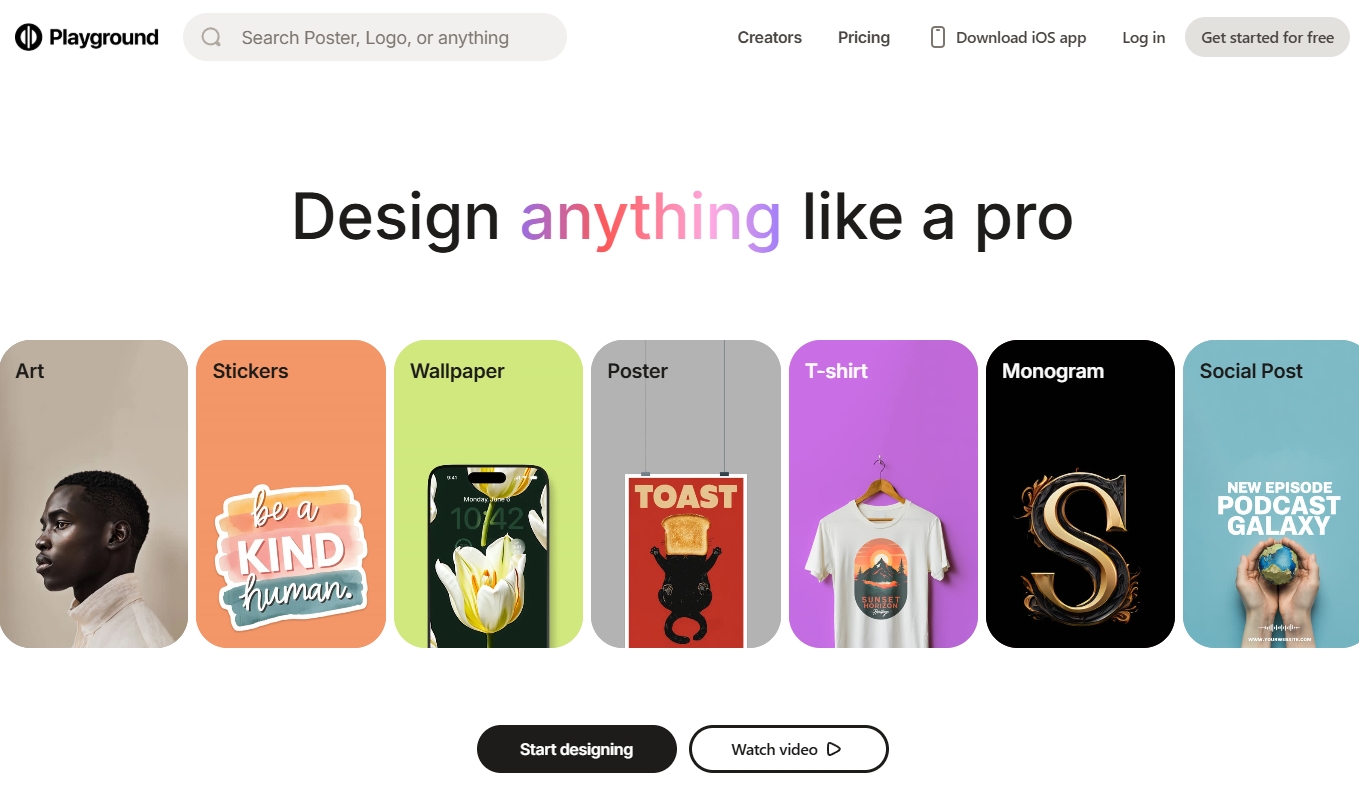Click the Playground logo icon
Viewport: 1359px width, 806px height.
point(28,37)
